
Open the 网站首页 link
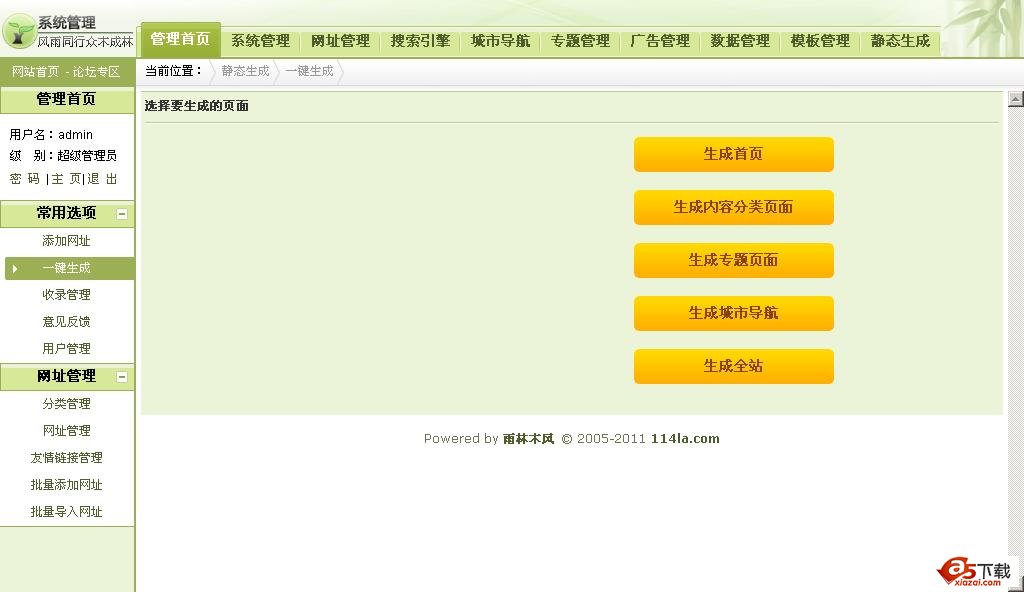point(35,72)
